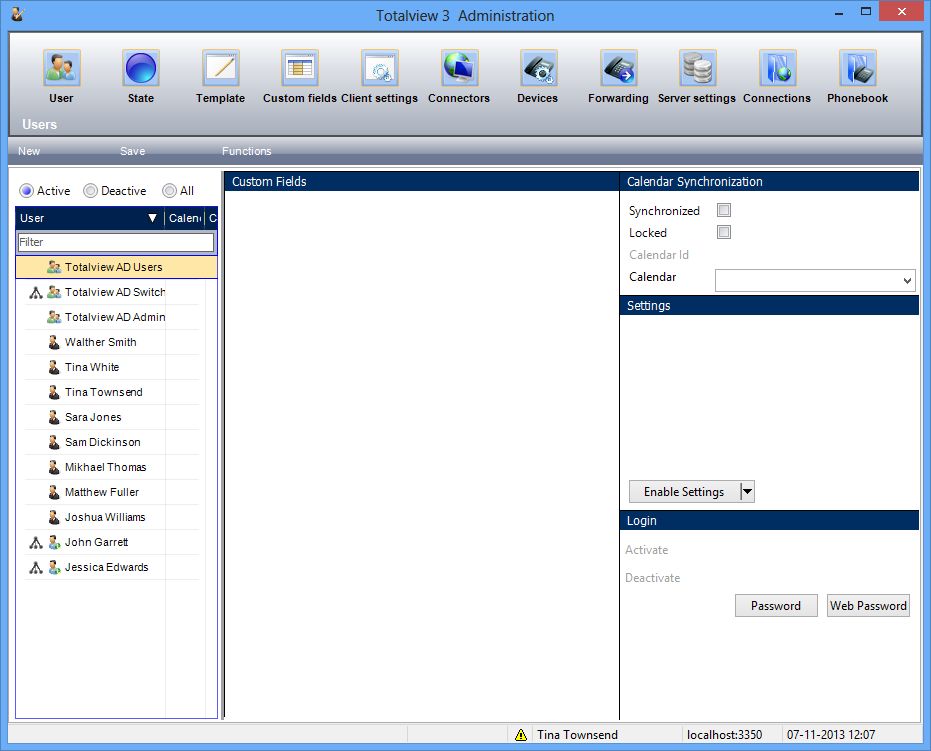The height and width of the screenshot is (751, 931).
Task: Open the Functions menu
Action: 246,151
